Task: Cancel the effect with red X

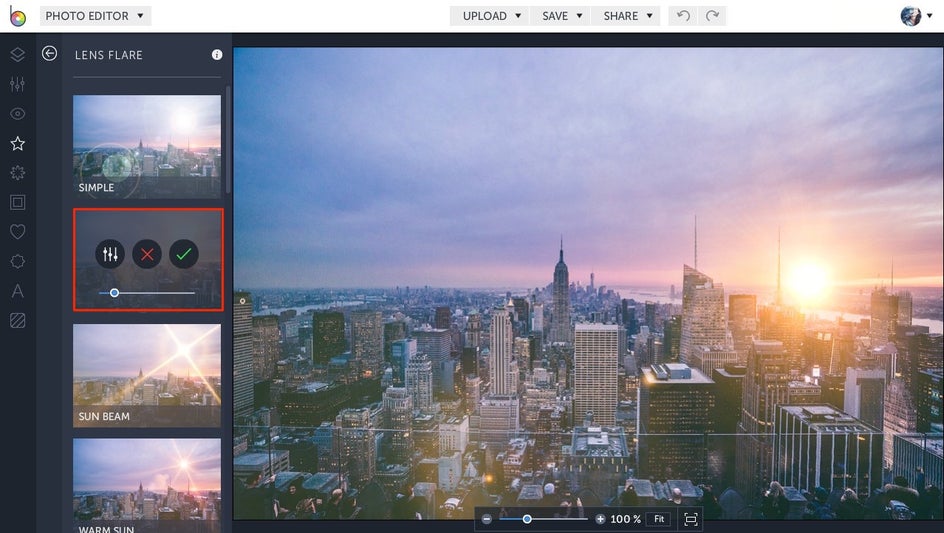Action: point(147,254)
